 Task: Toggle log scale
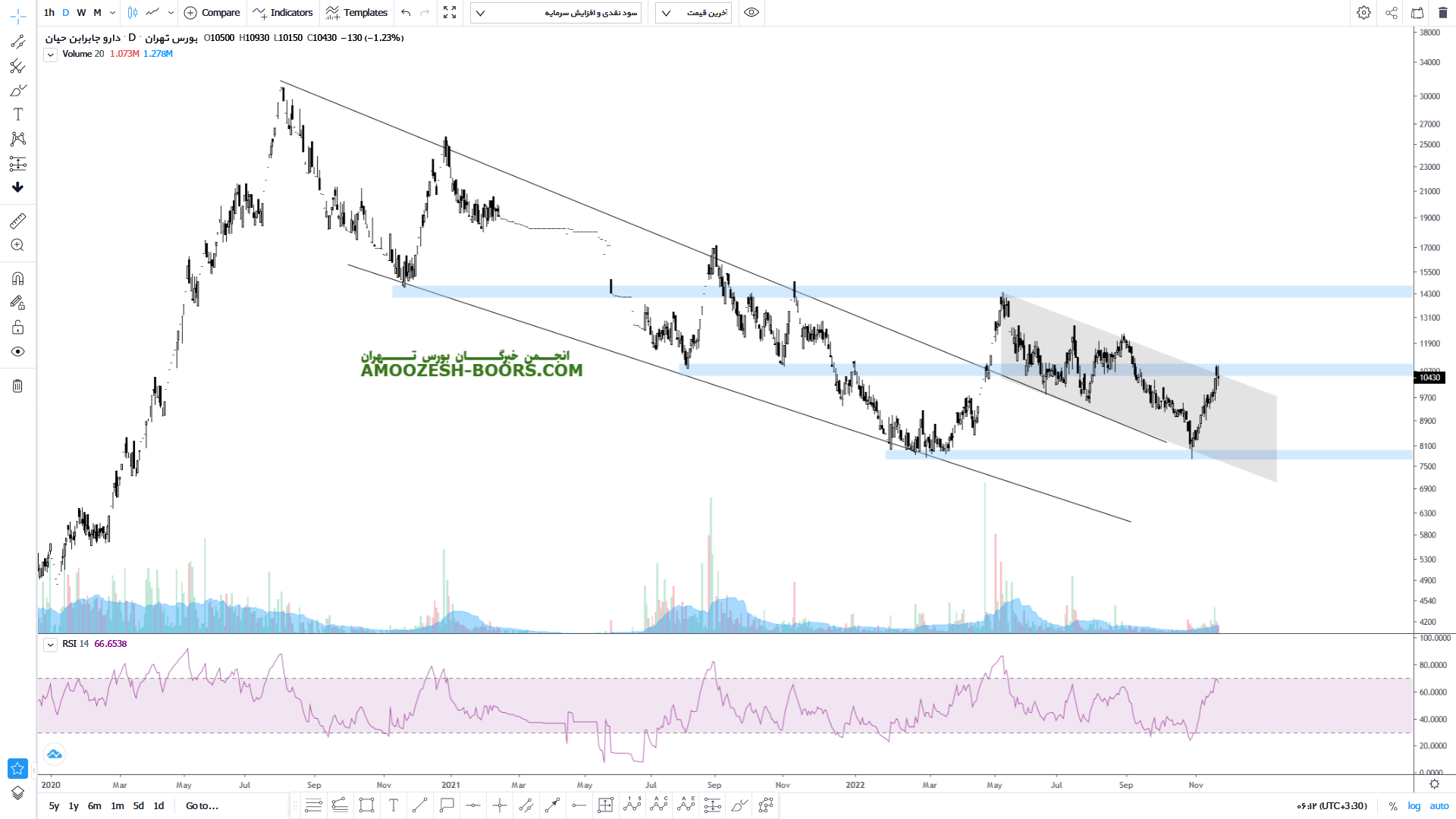coord(1414,806)
